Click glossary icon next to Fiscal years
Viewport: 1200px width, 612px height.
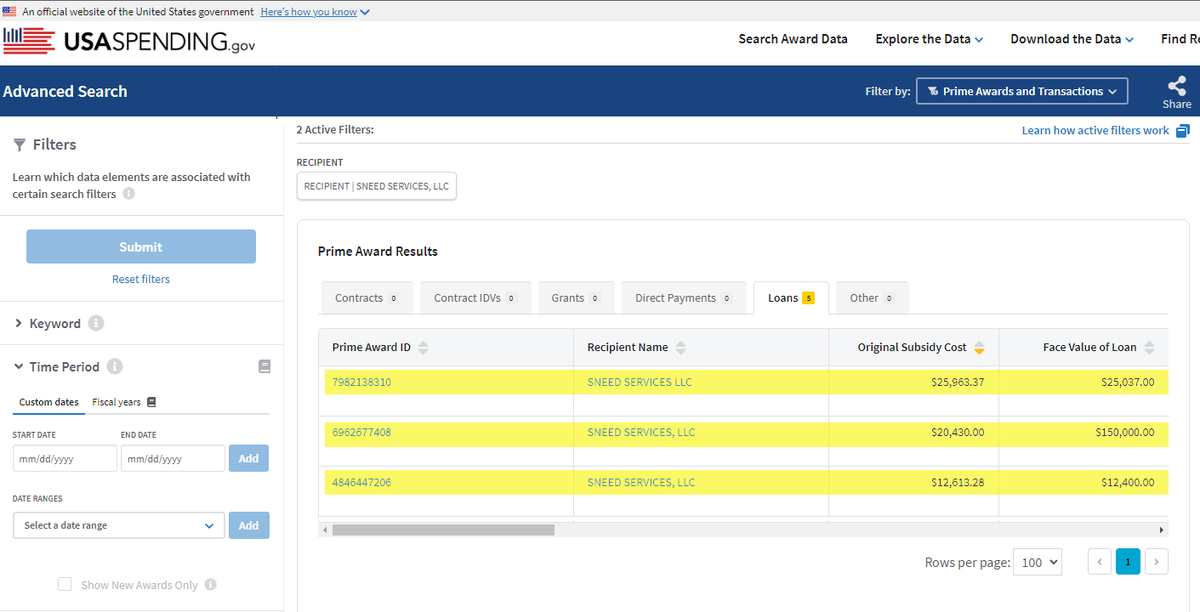(x=150, y=402)
